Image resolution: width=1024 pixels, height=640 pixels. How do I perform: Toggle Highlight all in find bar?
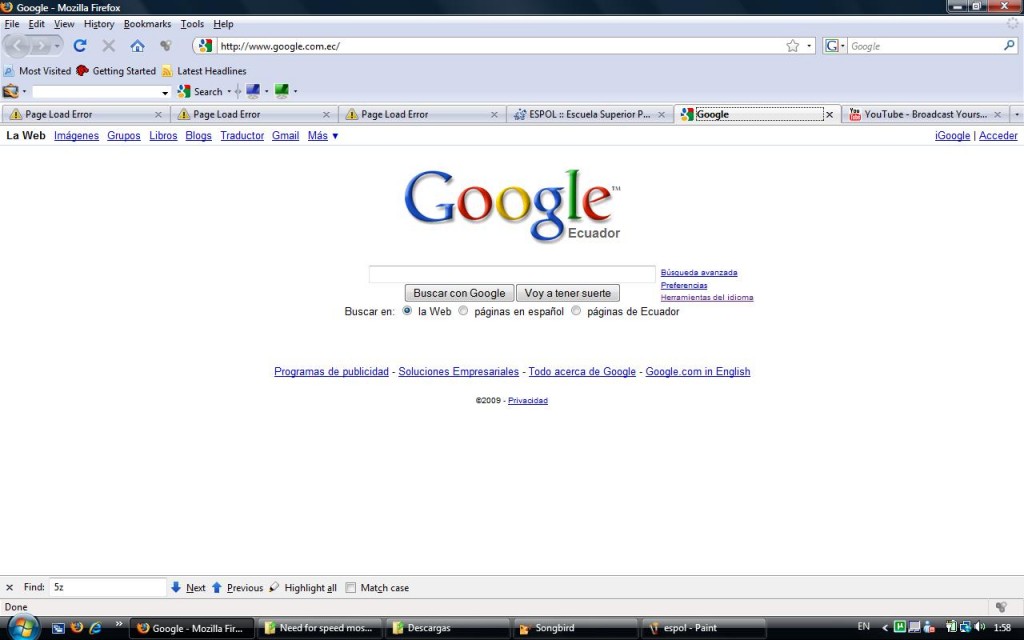coord(303,587)
